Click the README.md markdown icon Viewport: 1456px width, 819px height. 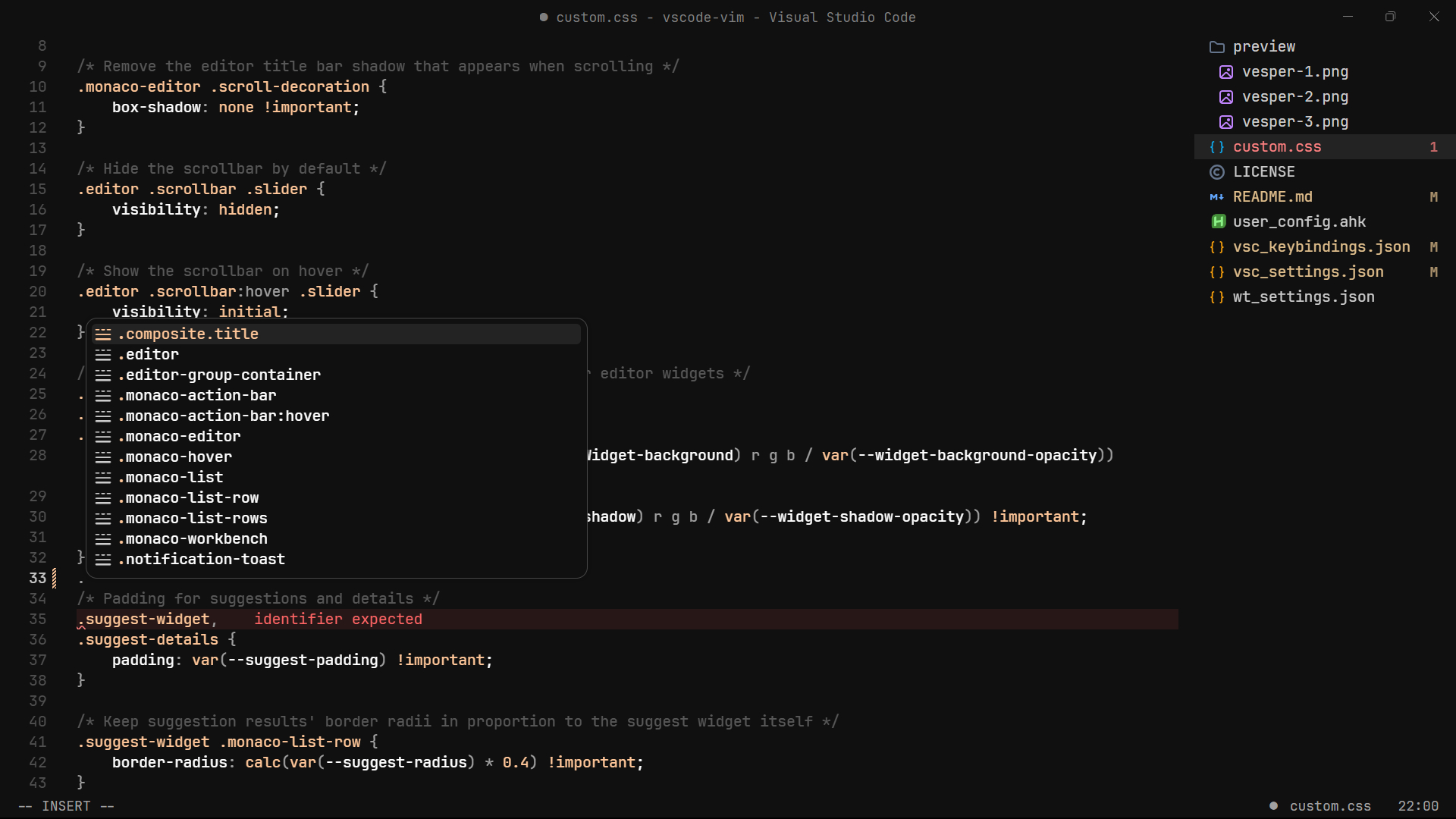(x=1217, y=197)
